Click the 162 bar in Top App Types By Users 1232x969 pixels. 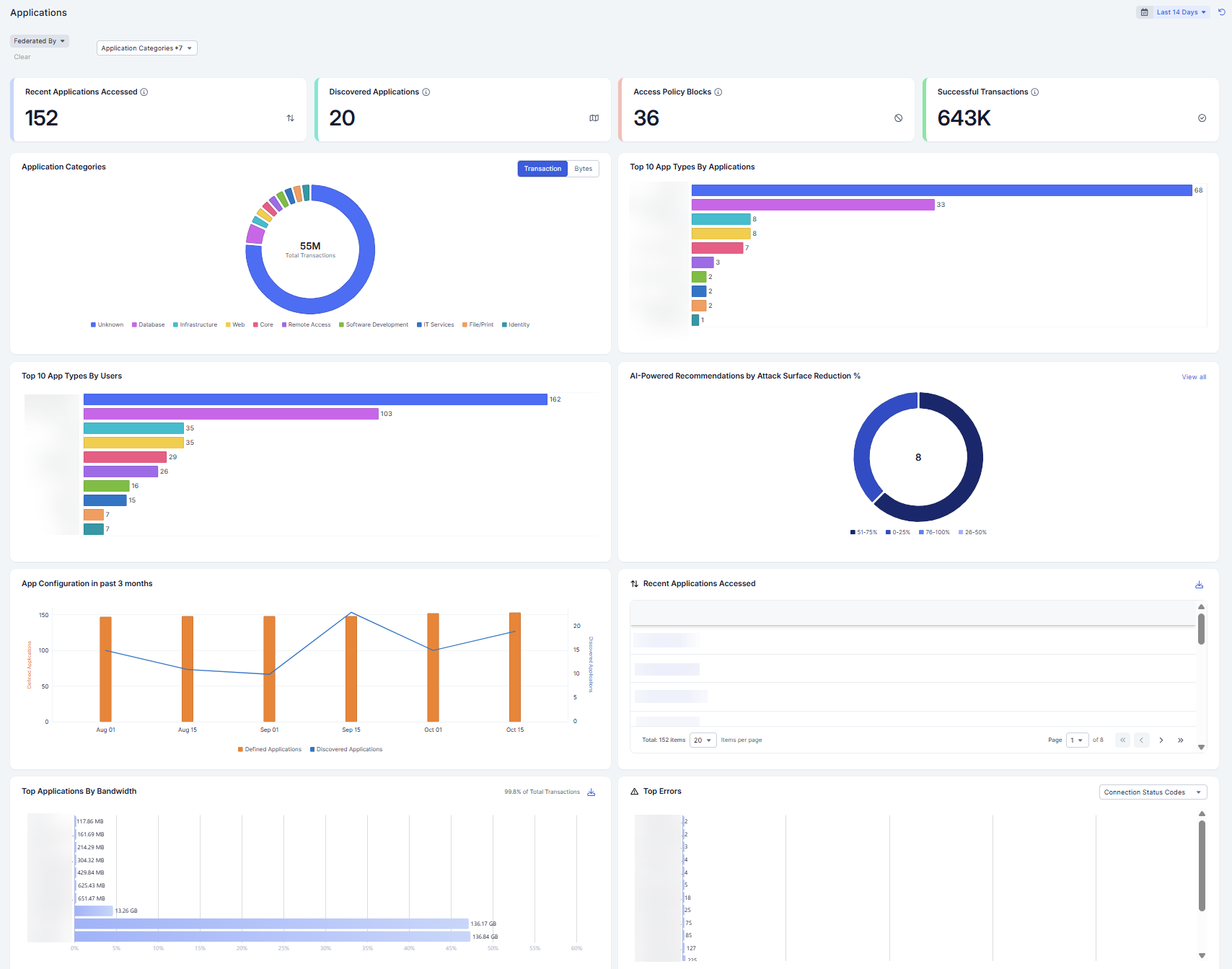[x=315, y=399]
